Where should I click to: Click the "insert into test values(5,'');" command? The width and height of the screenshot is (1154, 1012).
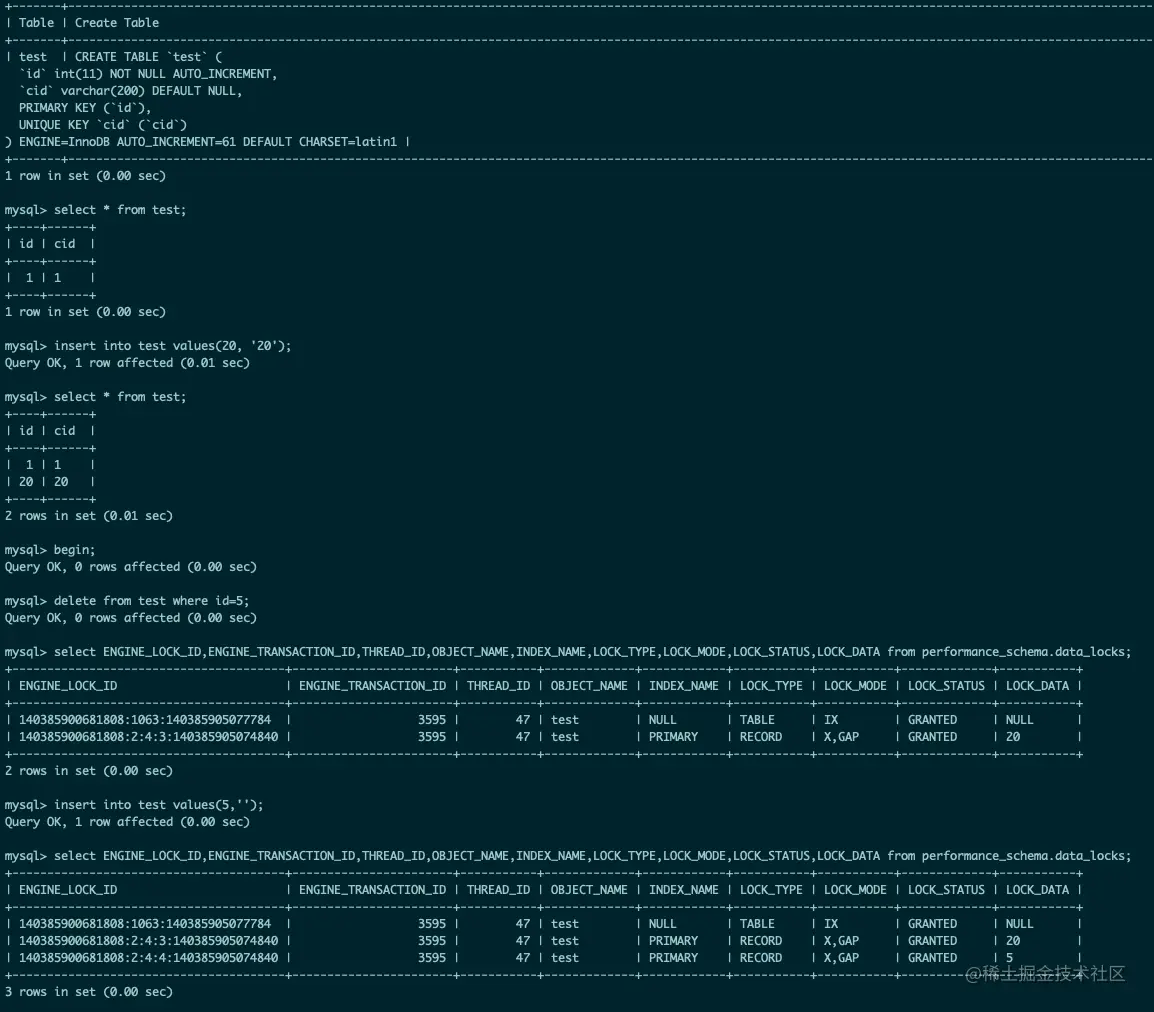pos(158,804)
